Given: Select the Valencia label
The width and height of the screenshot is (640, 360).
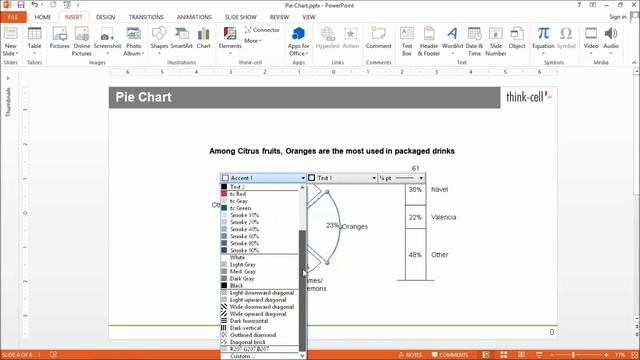Looking at the screenshot, I should pos(443,217).
